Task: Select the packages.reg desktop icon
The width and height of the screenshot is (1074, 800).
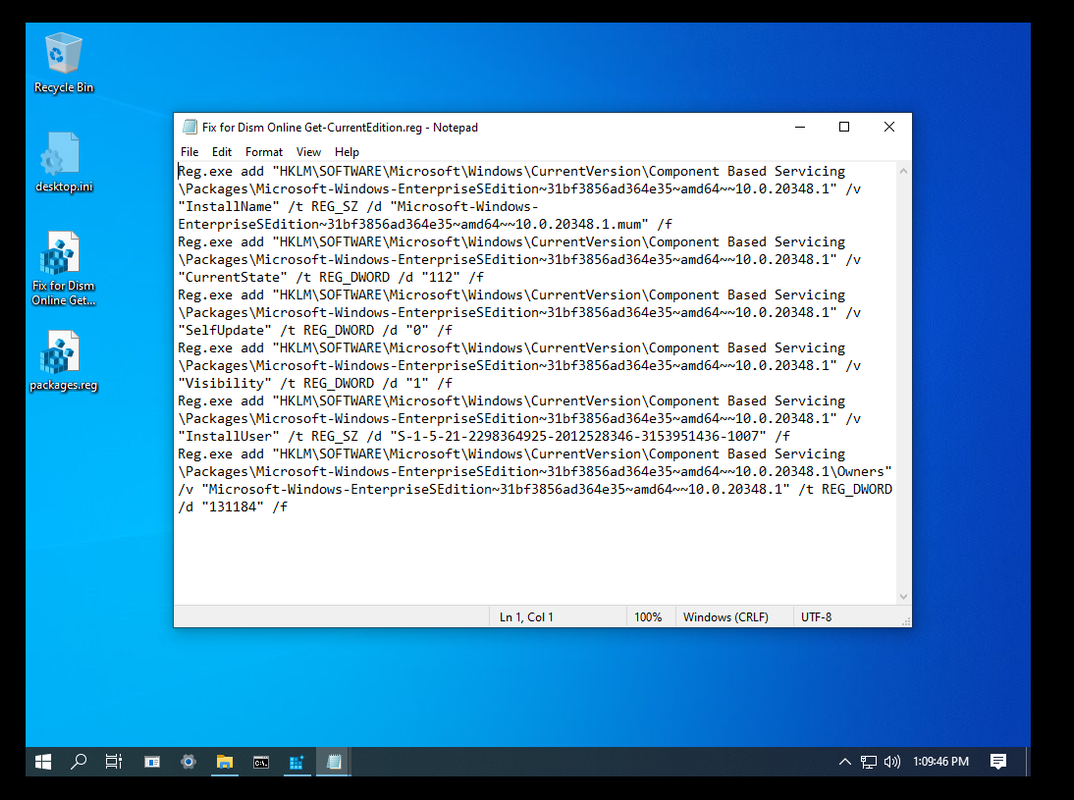Action: (63, 361)
